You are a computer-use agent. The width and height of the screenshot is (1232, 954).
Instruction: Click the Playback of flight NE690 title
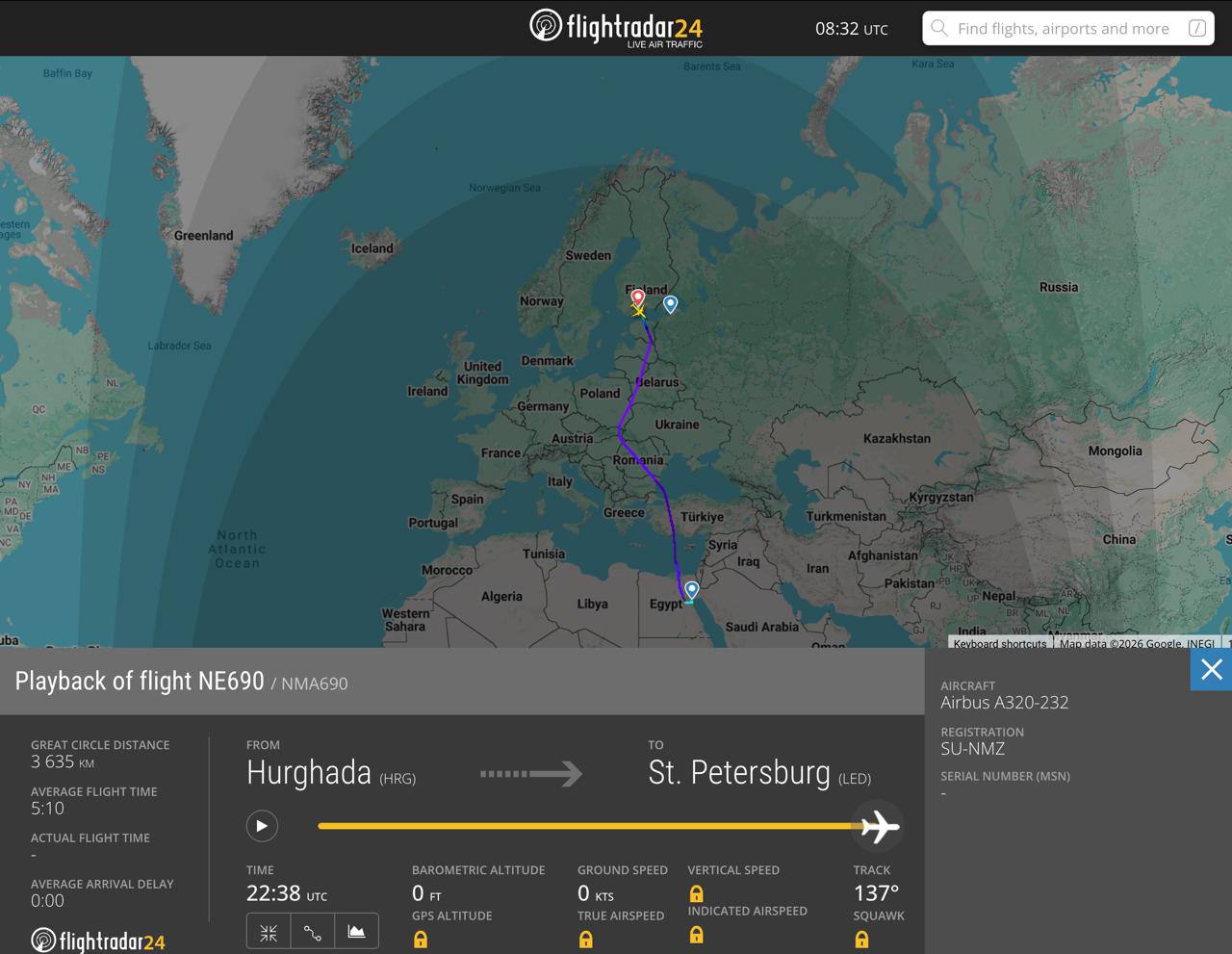[x=140, y=681]
